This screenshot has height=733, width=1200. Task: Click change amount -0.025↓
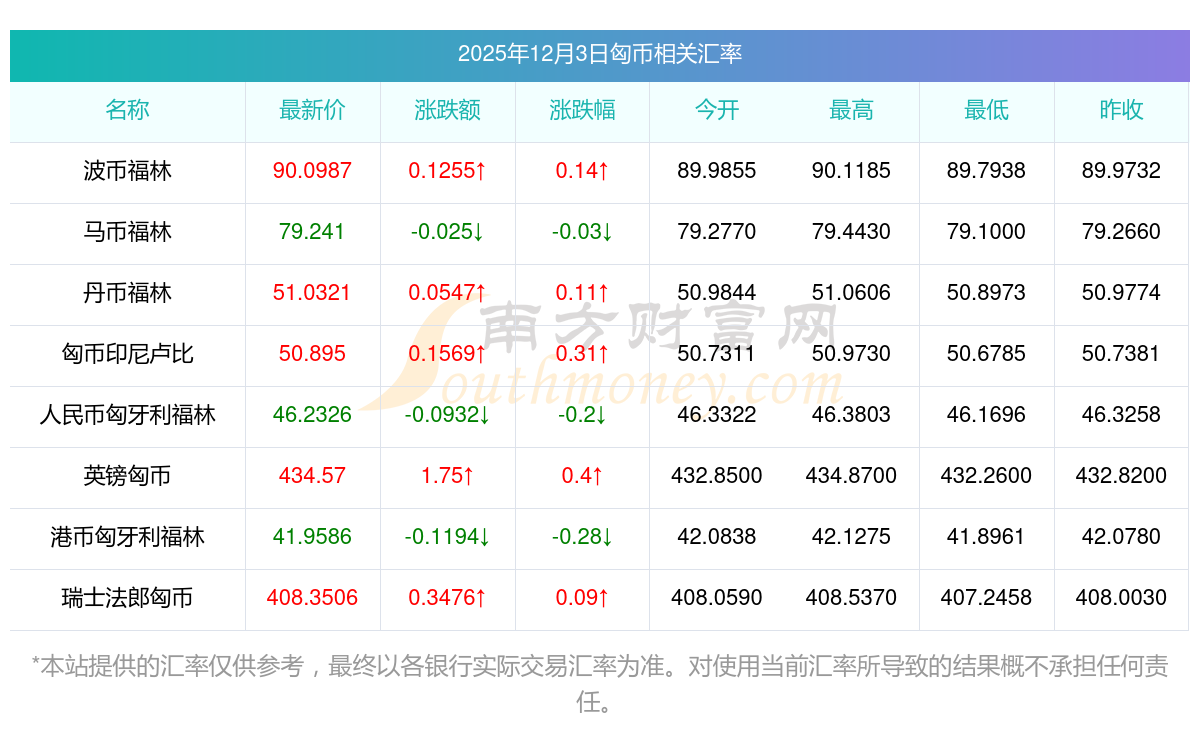448,232
